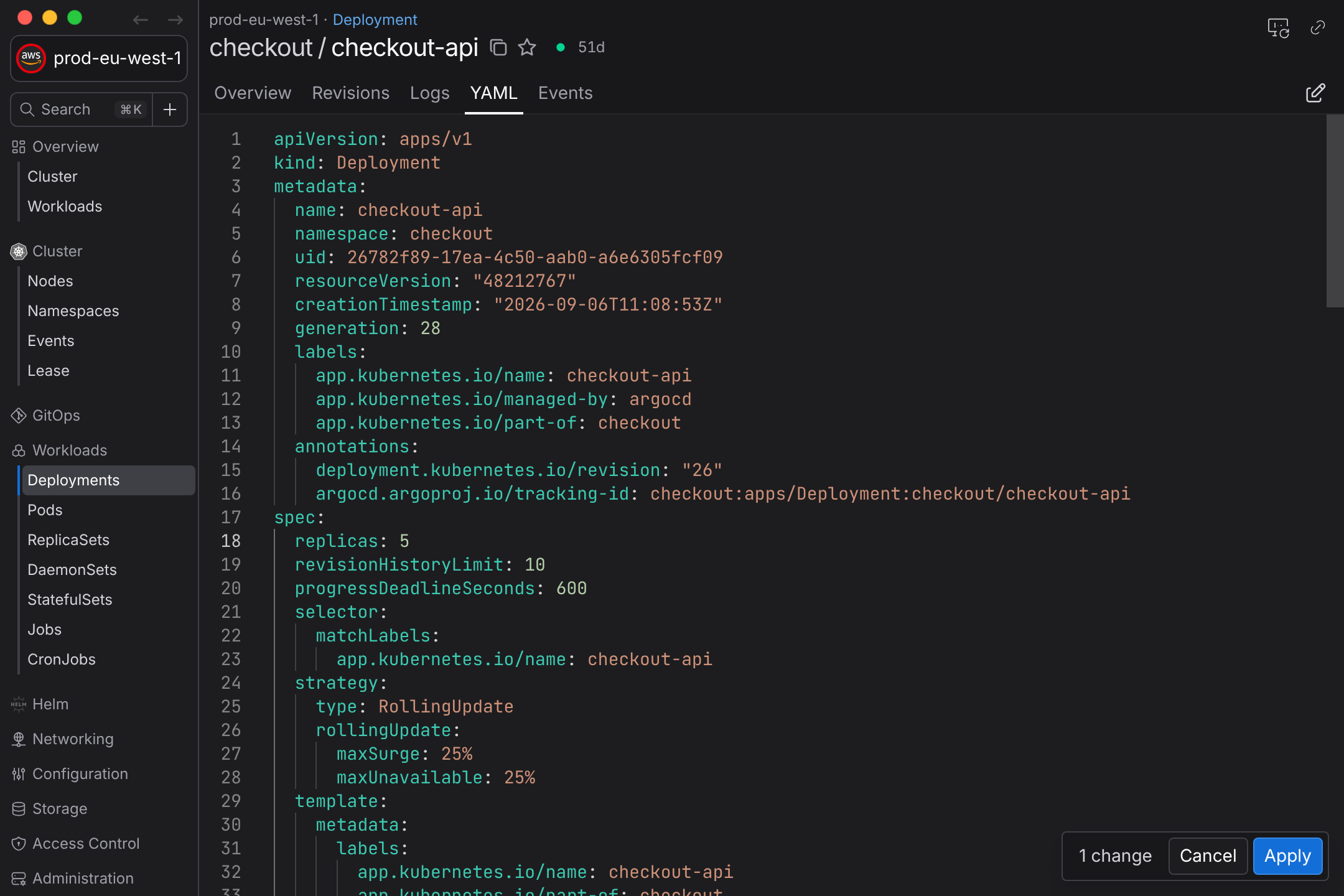Collapse the Cluster sidebar section header
This screenshot has height=896, width=1344.
coord(57,251)
